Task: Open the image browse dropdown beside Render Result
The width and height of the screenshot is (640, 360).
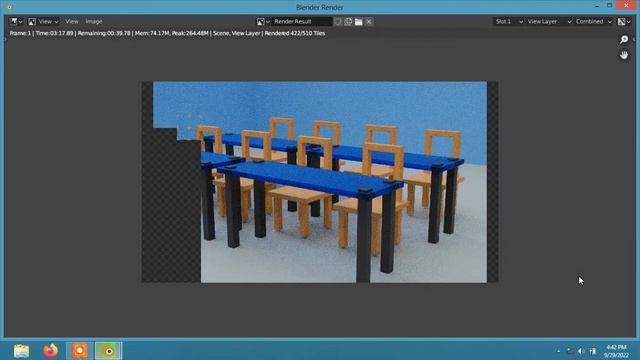Action: (x=263, y=22)
